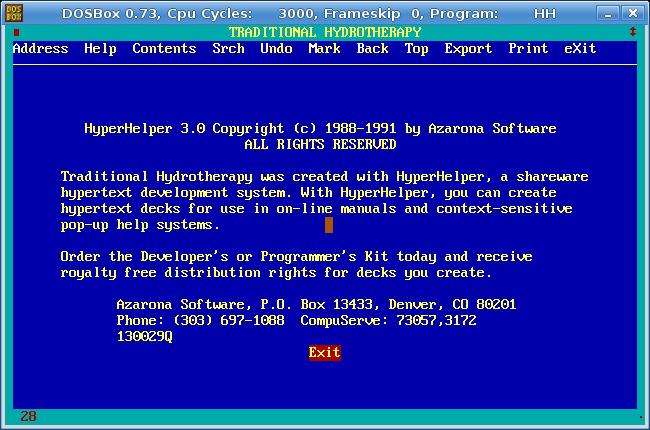Click the phone number (303) 697-1088
650x430 pixels.
[x=229, y=321]
